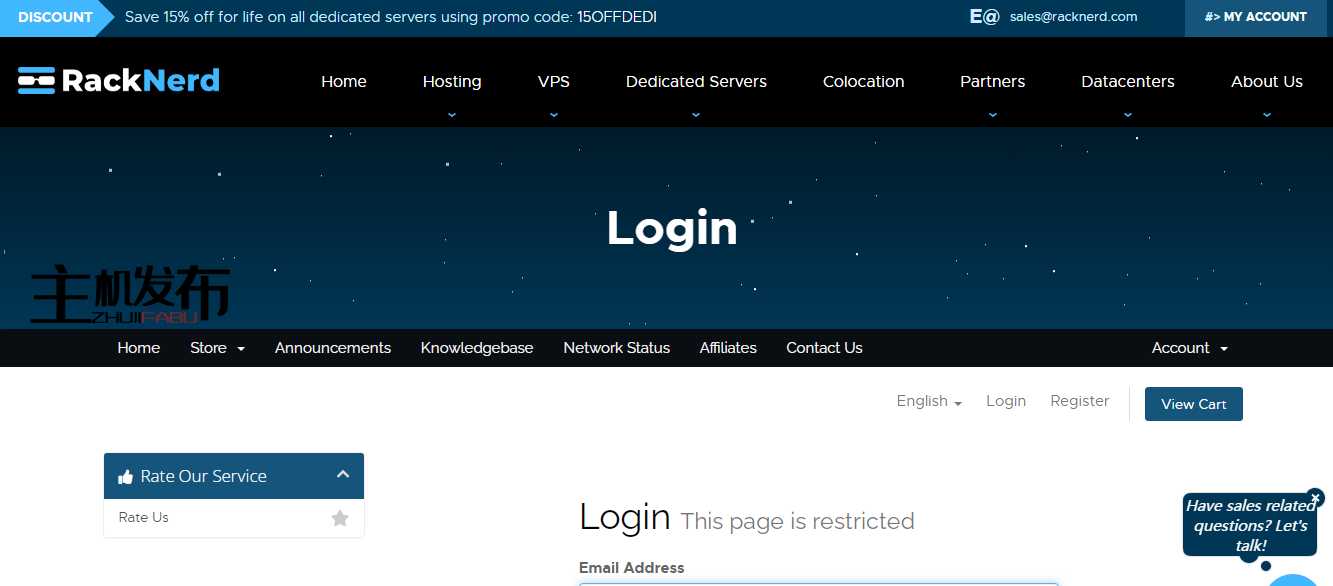Viewport: 1333px width, 586px height.
Task: Click the View Cart button
Action: (1193, 404)
